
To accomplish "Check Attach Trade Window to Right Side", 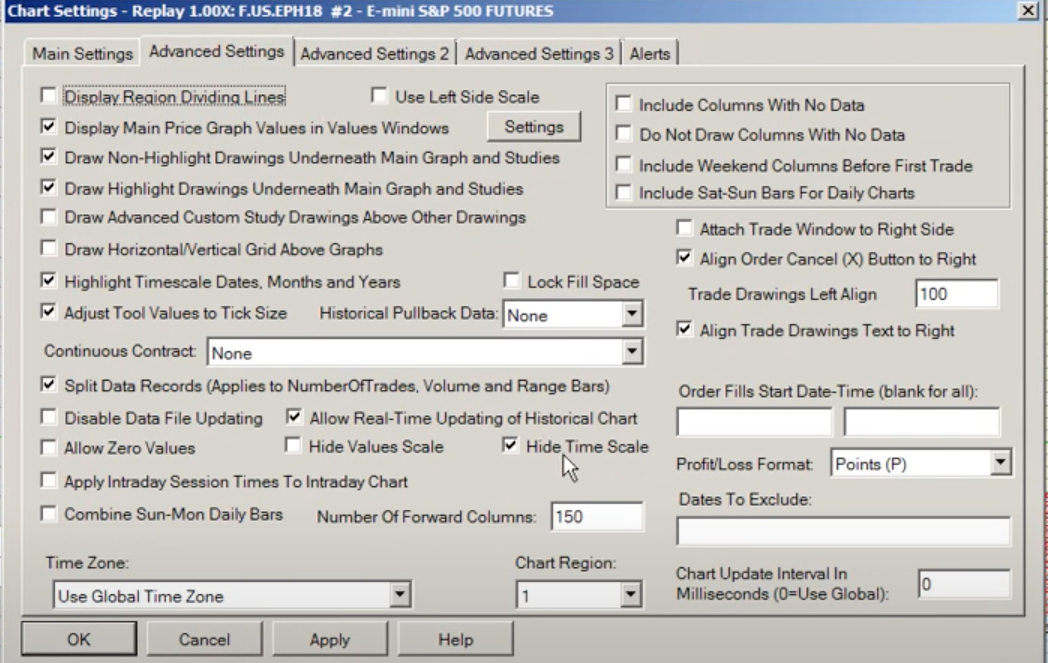I will pos(684,228).
